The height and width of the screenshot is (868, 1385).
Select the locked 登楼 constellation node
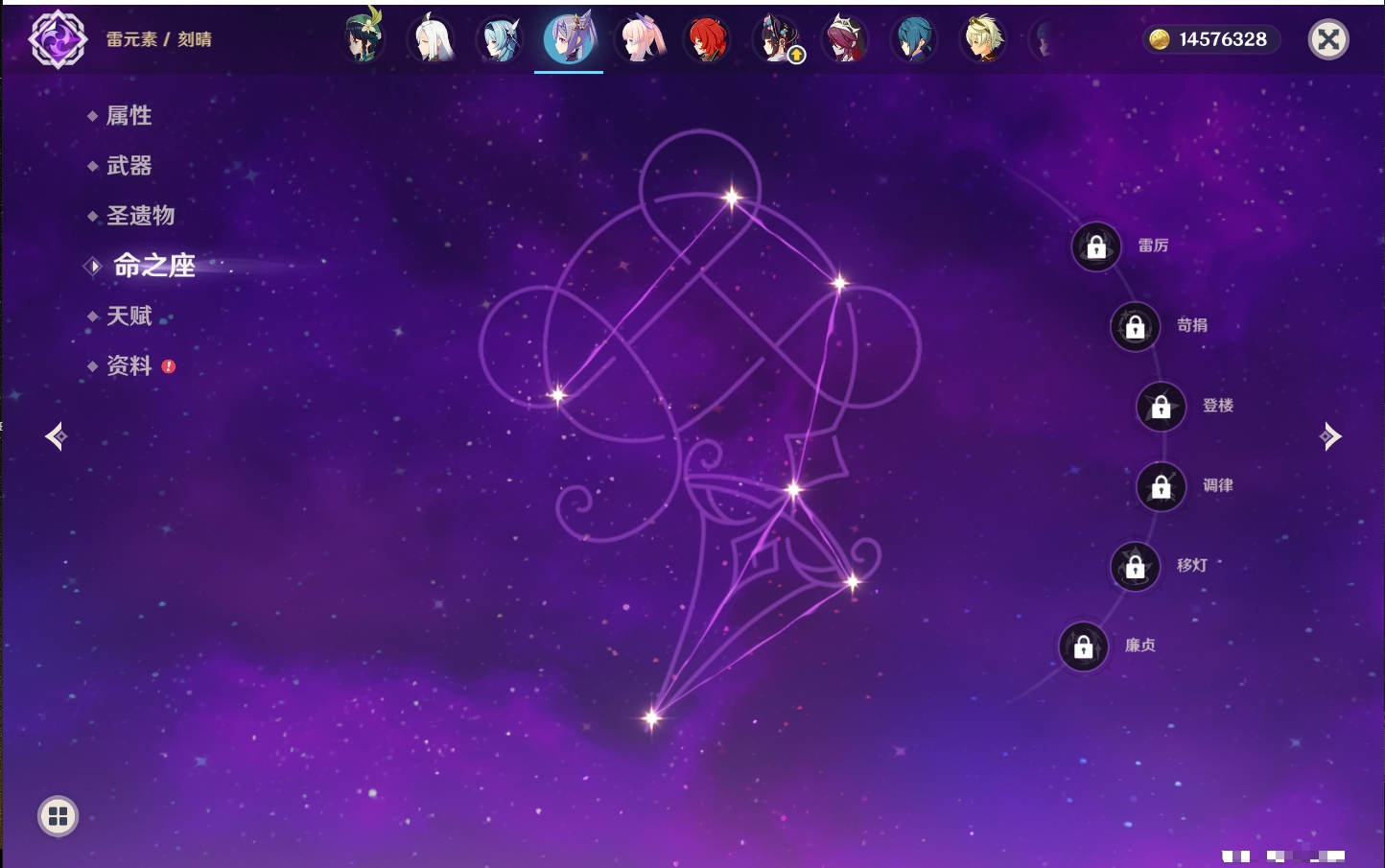(x=1162, y=407)
